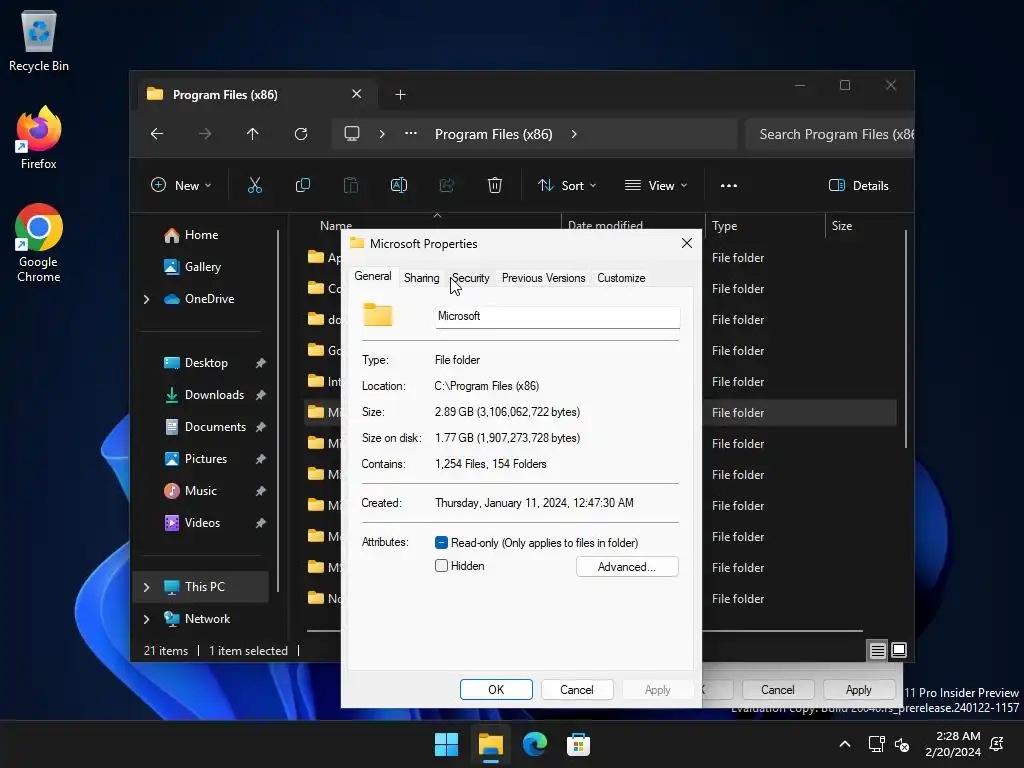The height and width of the screenshot is (768, 1024).
Task: Go back in File Explorer
Action: pyautogui.click(x=157, y=134)
